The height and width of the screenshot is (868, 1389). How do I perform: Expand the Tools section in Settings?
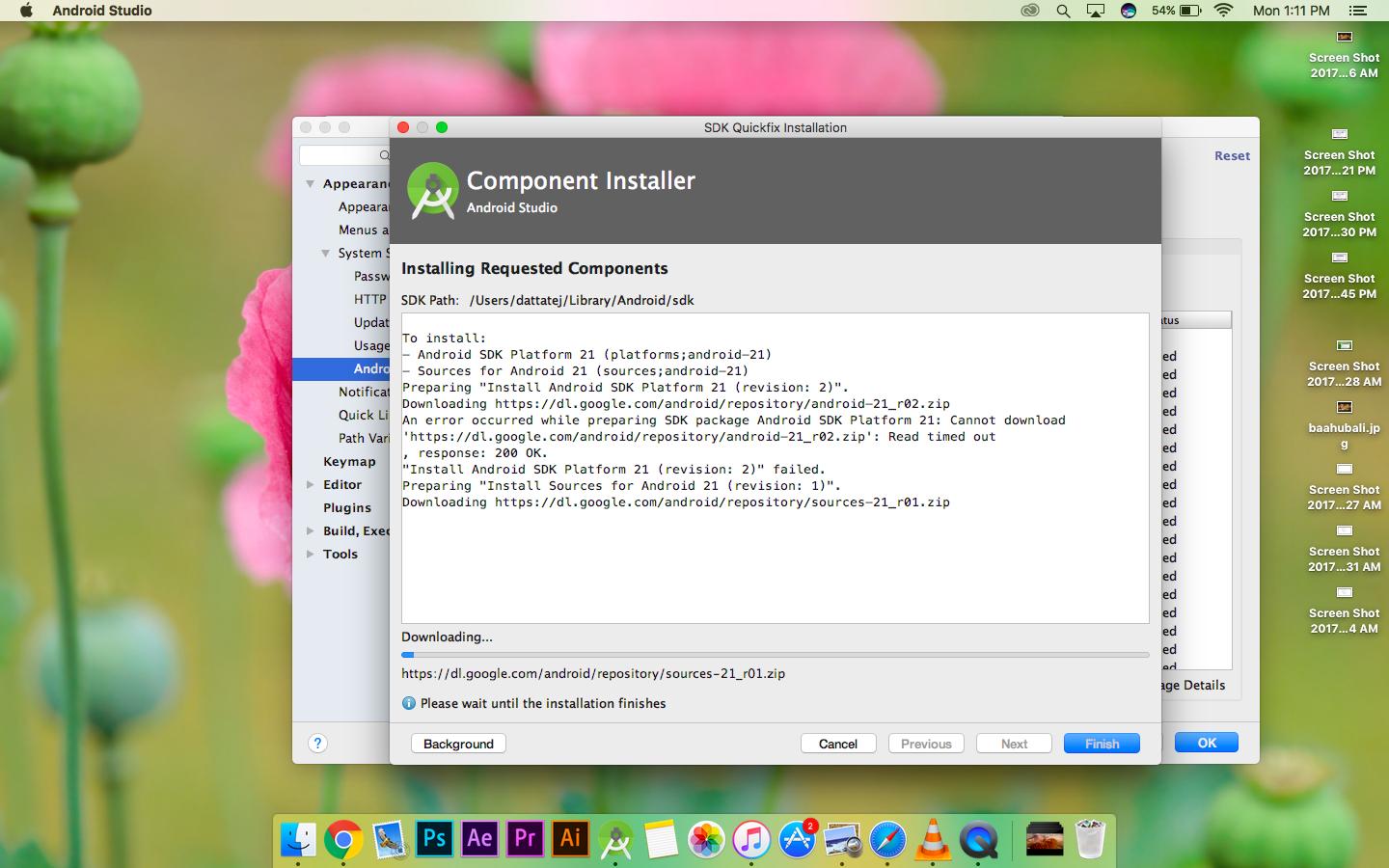(x=311, y=554)
